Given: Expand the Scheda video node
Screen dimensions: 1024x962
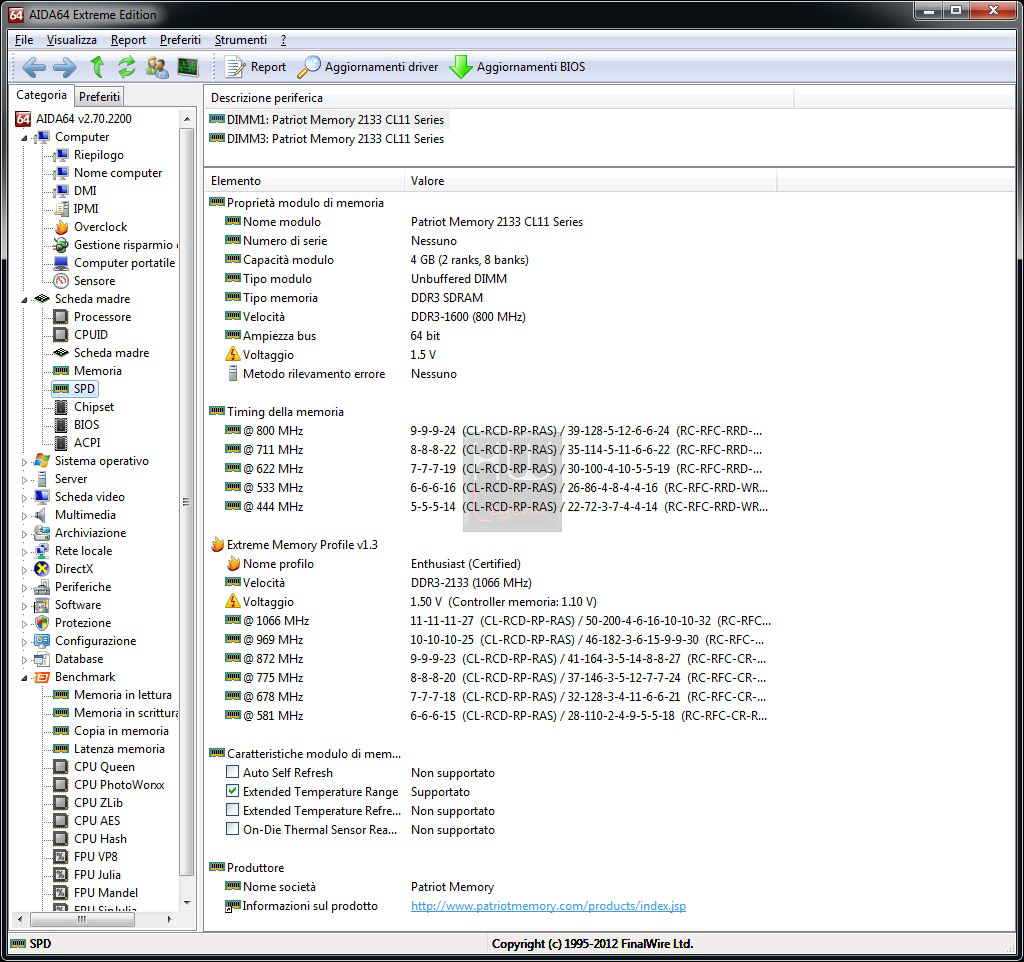Looking at the screenshot, I should click(24, 498).
